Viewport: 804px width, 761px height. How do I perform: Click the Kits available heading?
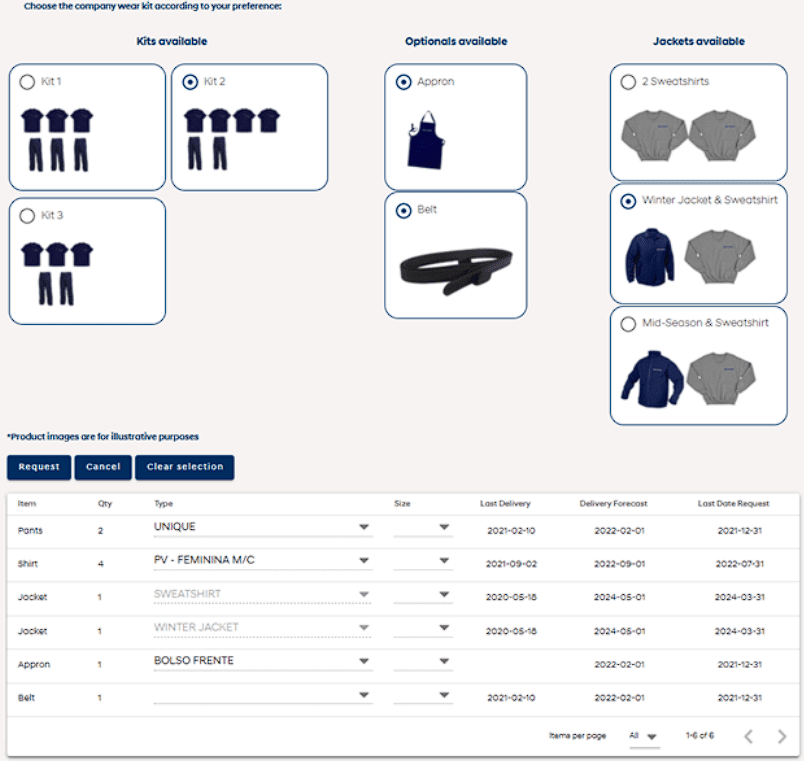point(172,42)
